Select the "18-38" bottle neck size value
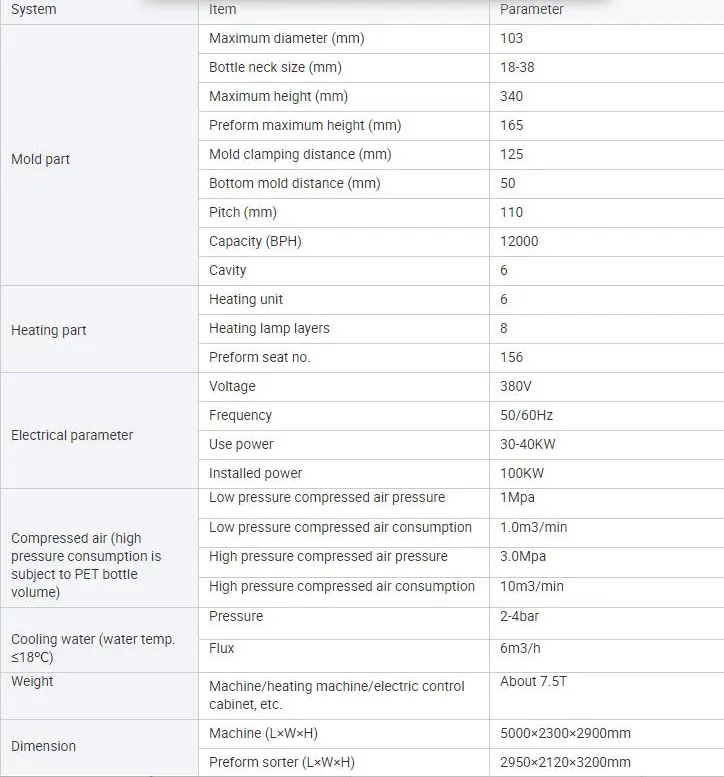Screen dimensions: 724x777 (x=518, y=67)
